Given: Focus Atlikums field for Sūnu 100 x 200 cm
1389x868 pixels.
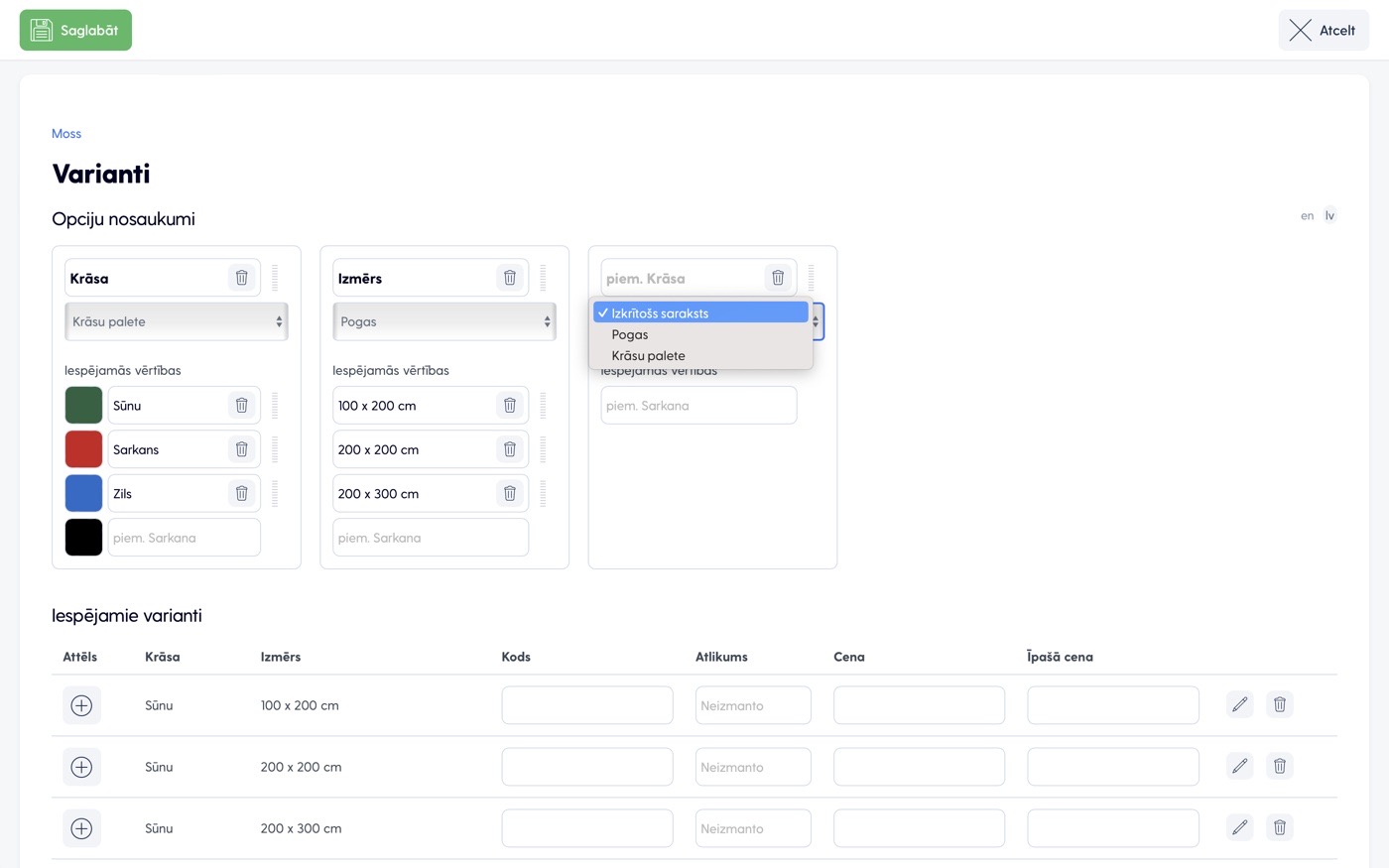Looking at the screenshot, I should (x=753, y=705).
